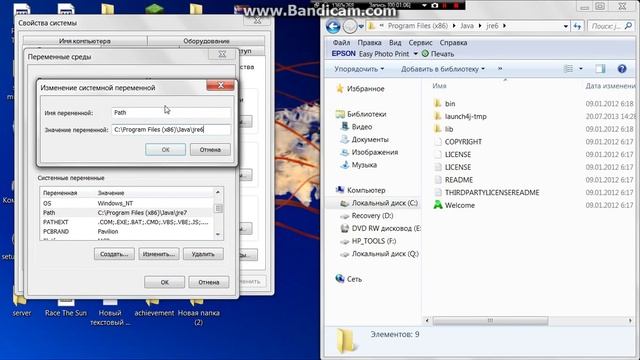This screenshot has width=640, height=360.
Task: Toggle the preview pane icon
Action: point(600,69)
